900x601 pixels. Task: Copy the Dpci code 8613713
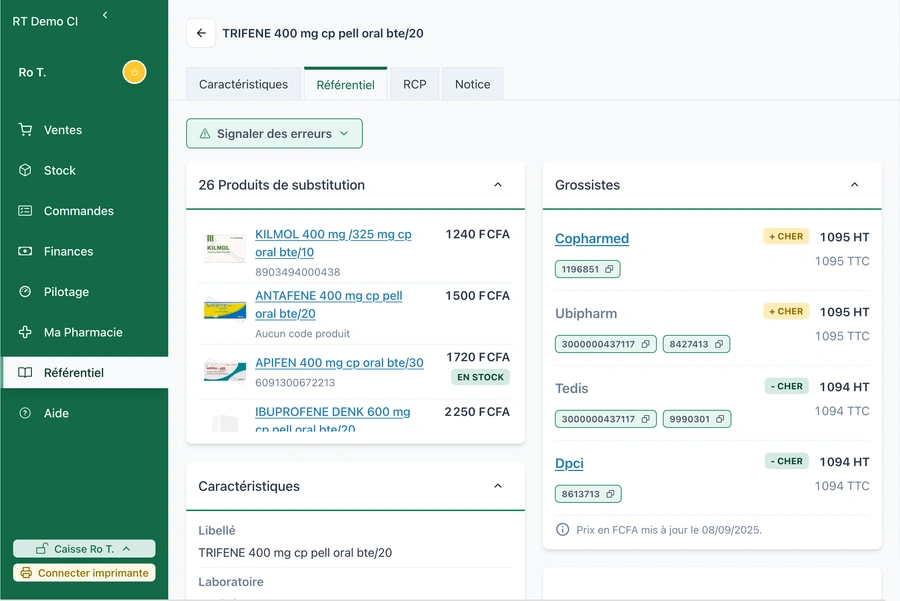click(x=611, y=494)
